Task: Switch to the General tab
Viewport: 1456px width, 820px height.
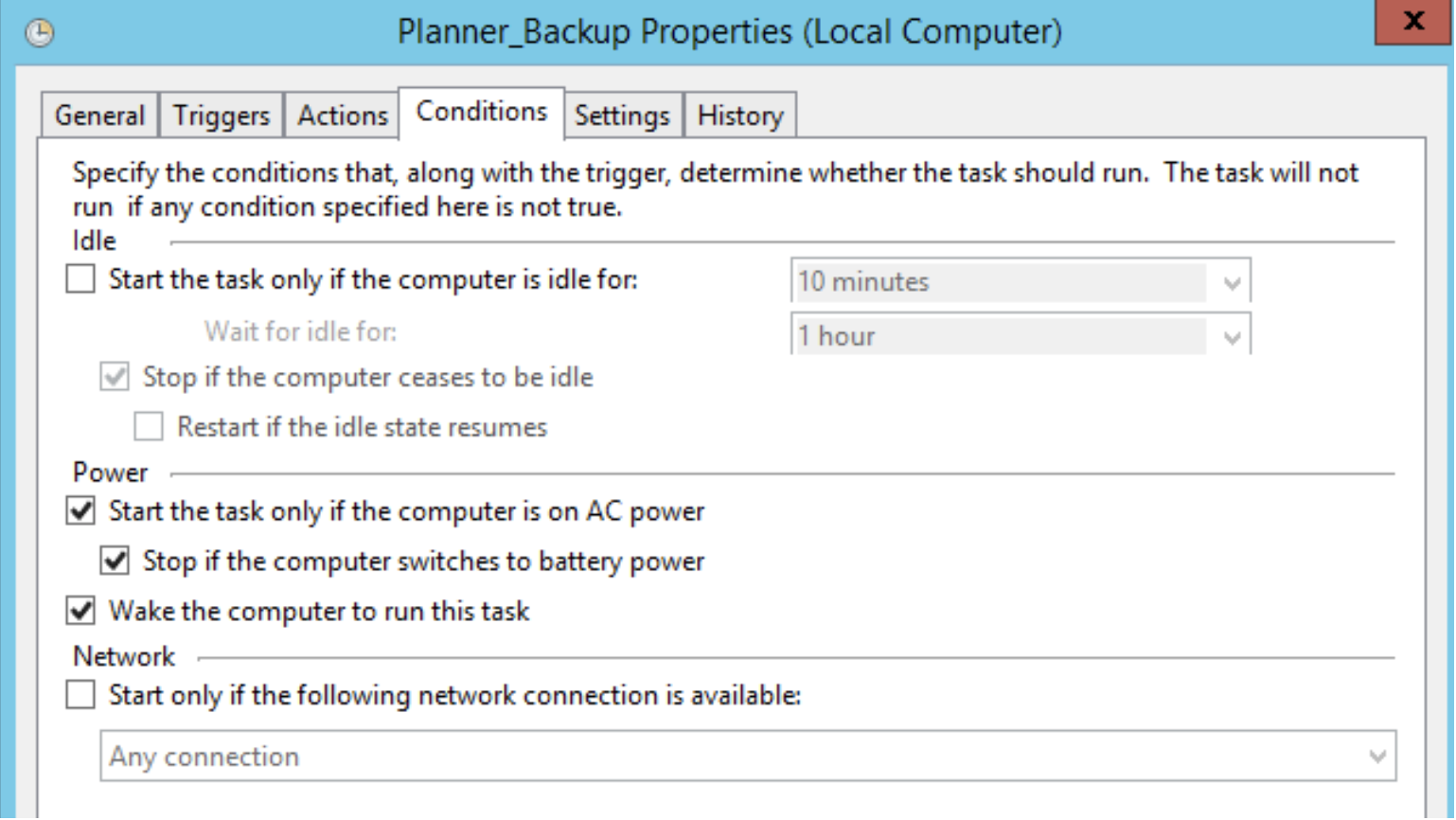Action: pos(99,116)
